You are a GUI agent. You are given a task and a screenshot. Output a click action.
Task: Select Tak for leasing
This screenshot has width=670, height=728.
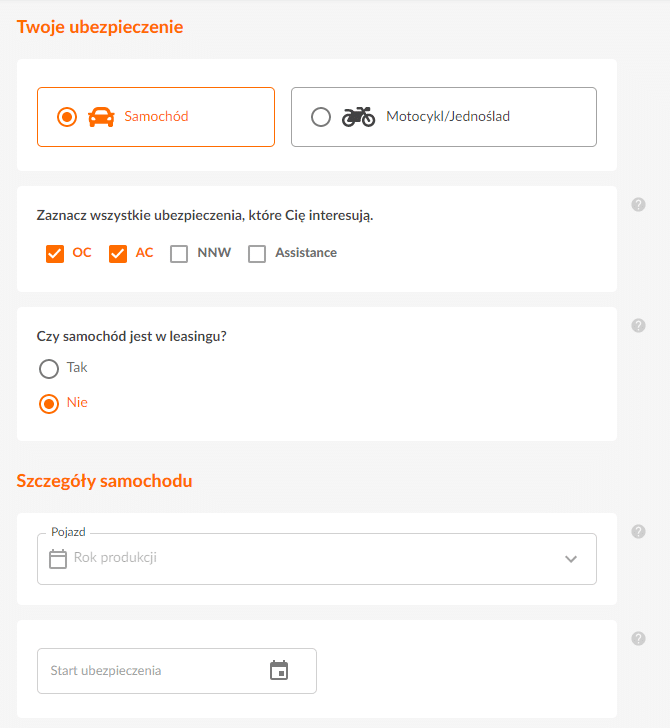49,369
